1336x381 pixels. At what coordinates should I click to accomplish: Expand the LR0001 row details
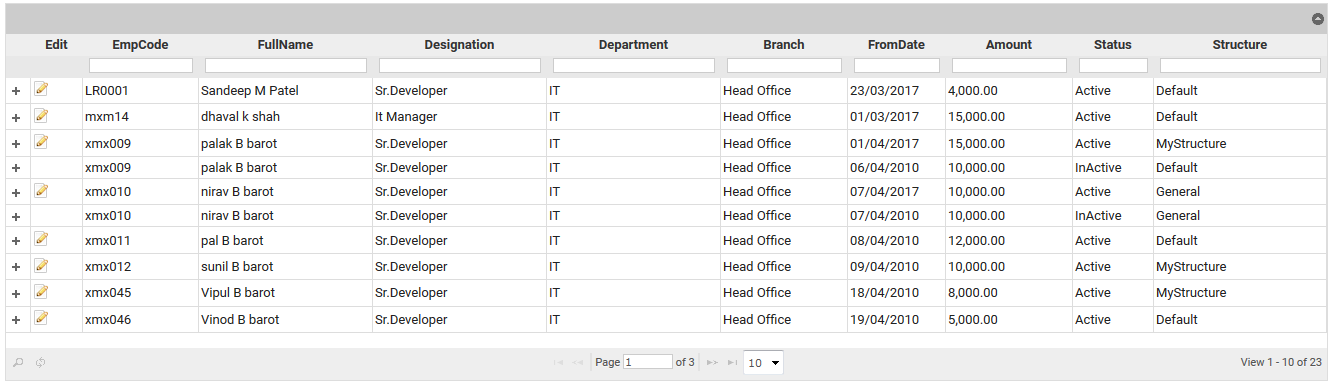pos(16,91)
